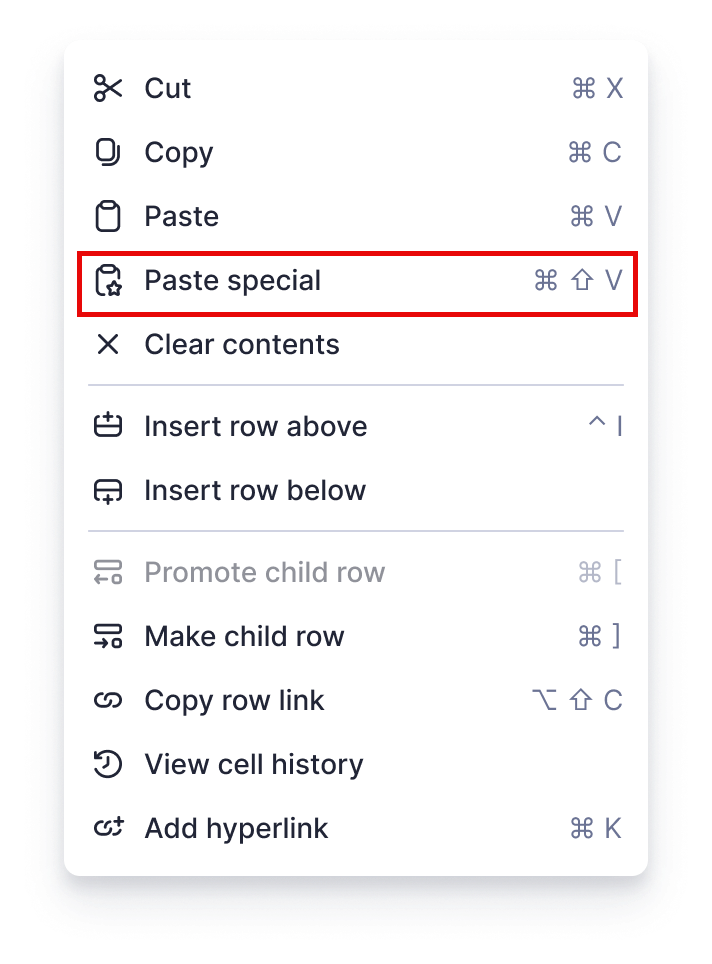Screen dimensions: 712x964
Task: Click the Insert row below icon
Action: (110, 490)
